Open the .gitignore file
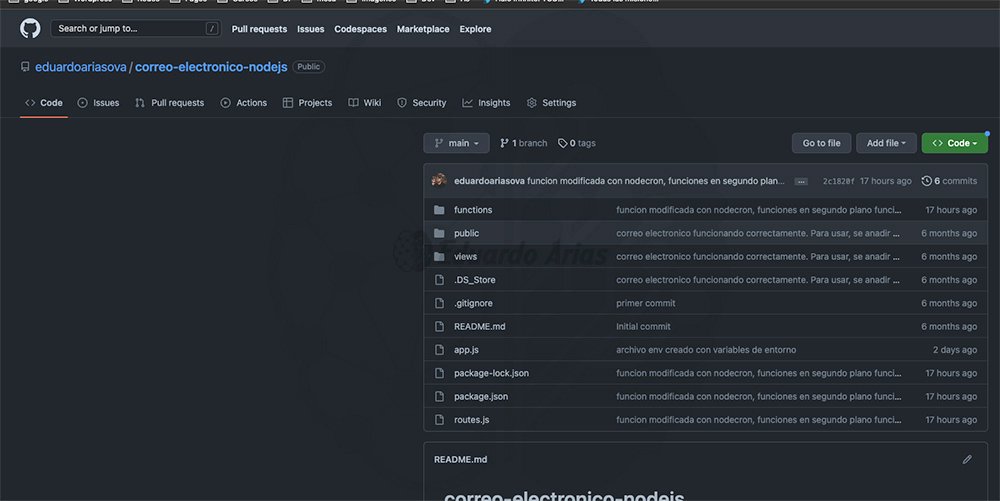 point(473,303)
